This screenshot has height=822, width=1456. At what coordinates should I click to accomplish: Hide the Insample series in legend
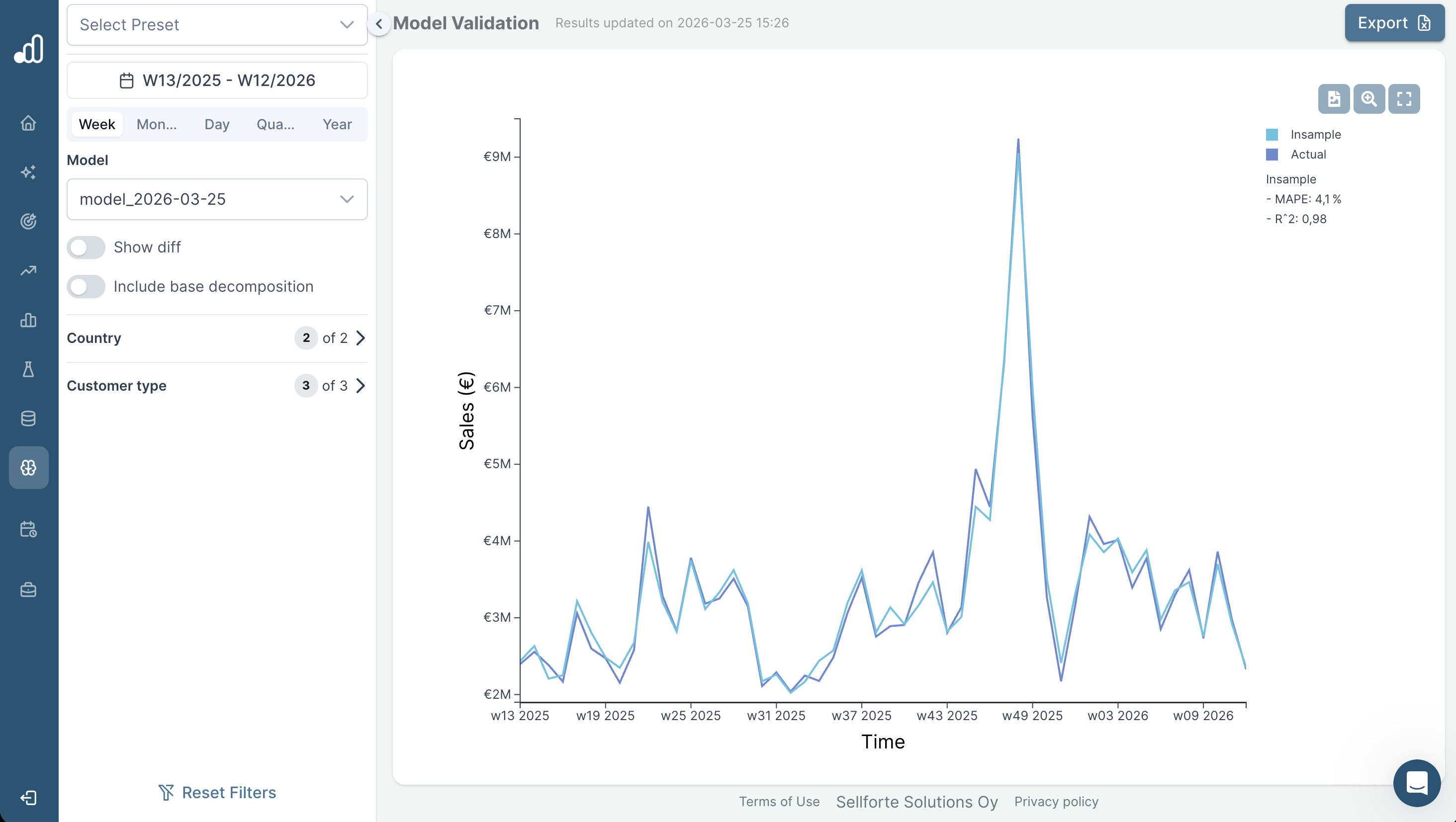click(x=1315, y=135)
